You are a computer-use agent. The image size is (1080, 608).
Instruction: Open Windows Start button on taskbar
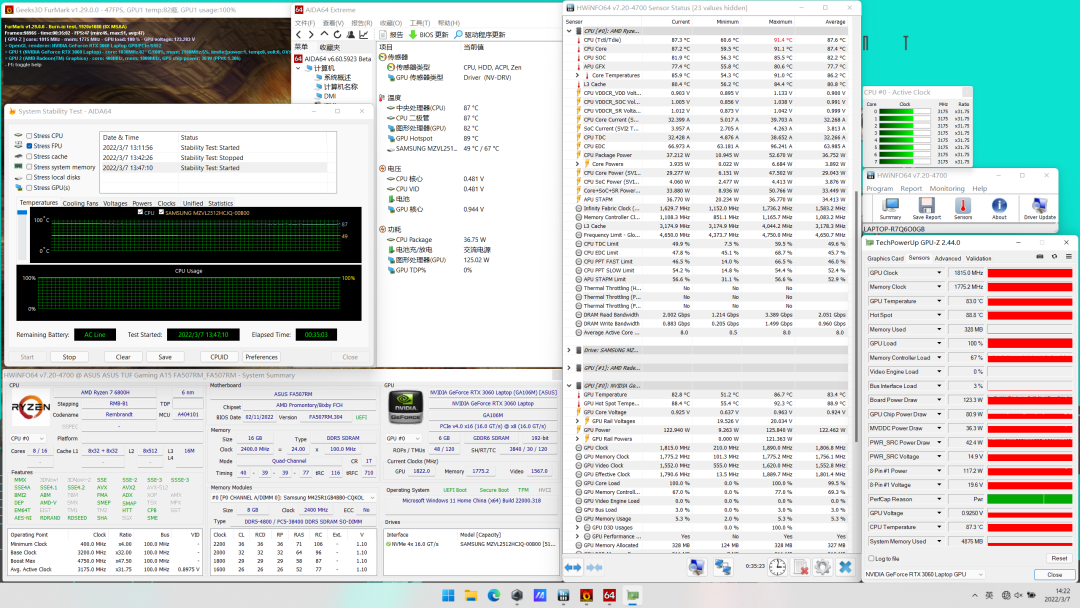click(448, 596)
